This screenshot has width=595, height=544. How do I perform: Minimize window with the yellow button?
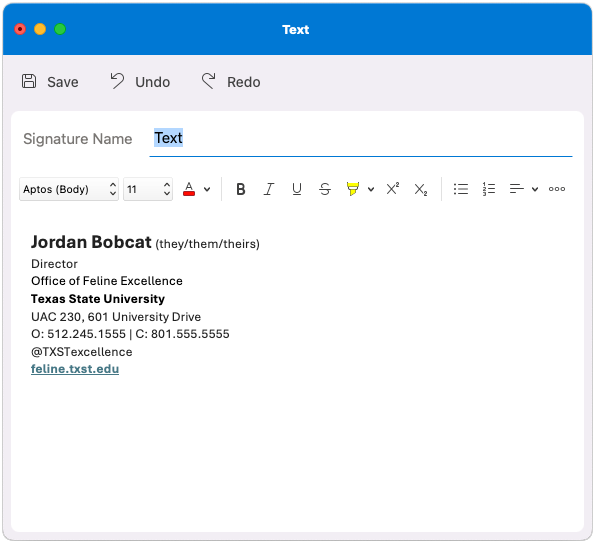(40, 29)
